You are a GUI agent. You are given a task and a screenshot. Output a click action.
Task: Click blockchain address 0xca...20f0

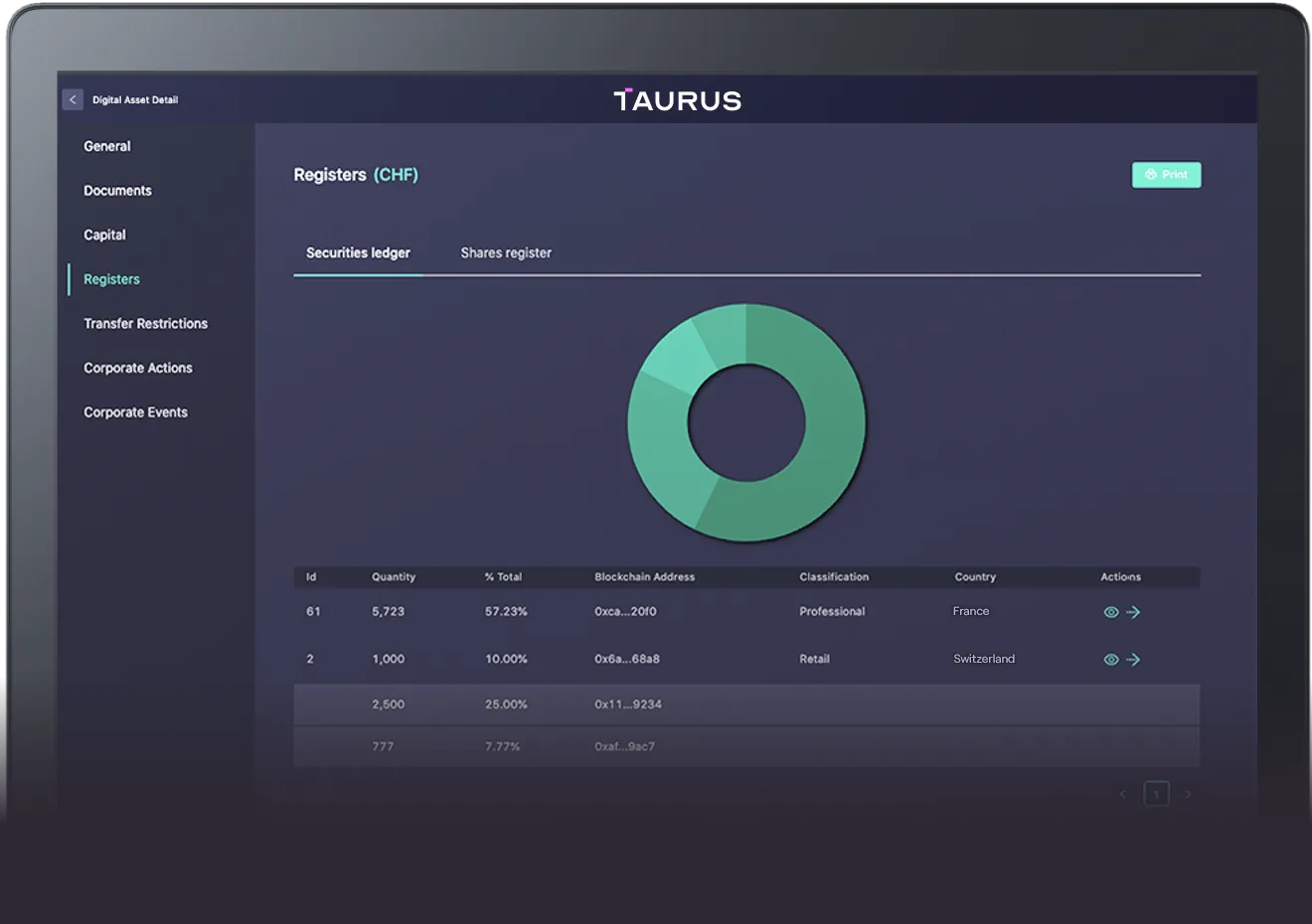pos(625,612)
